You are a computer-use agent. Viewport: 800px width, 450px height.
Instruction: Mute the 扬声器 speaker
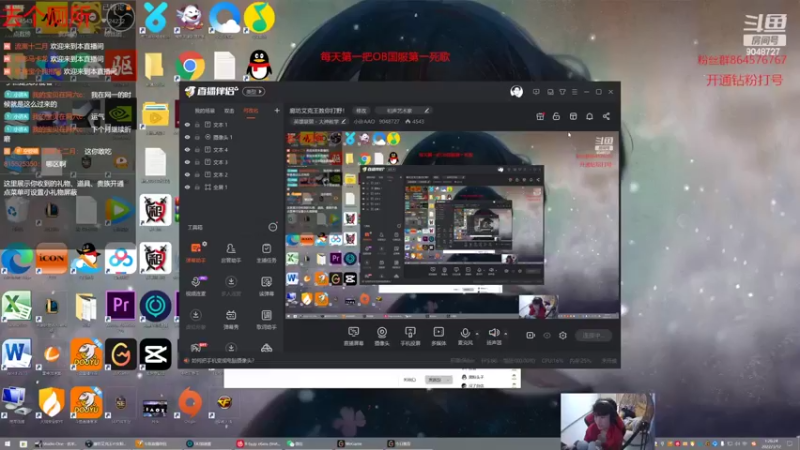[x=493, y=335]
